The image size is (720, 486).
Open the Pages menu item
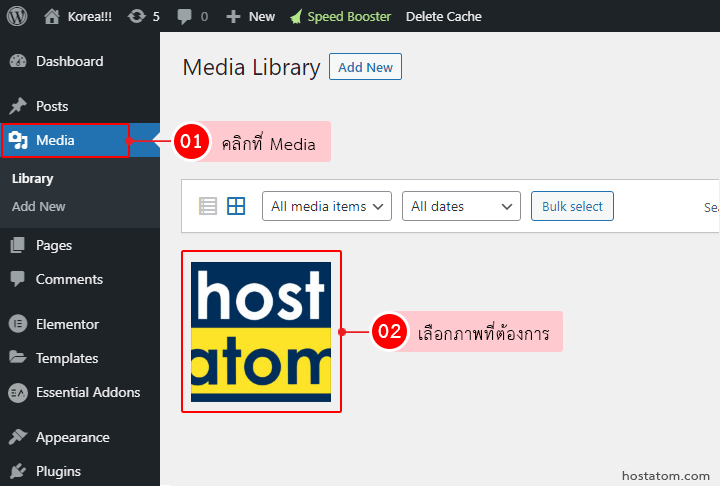tap(54, 245)
